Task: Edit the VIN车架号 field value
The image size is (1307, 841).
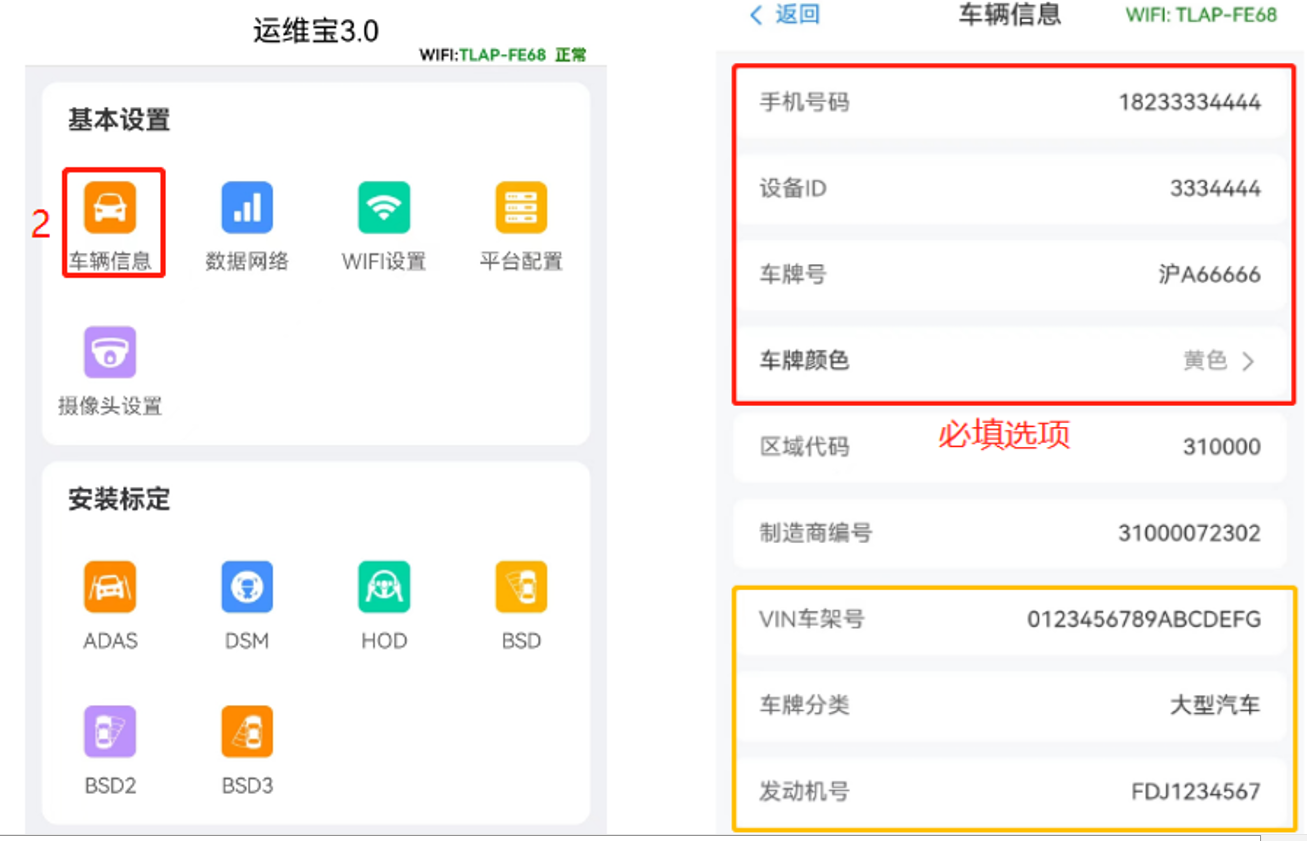Action: tap(1143, 619)
